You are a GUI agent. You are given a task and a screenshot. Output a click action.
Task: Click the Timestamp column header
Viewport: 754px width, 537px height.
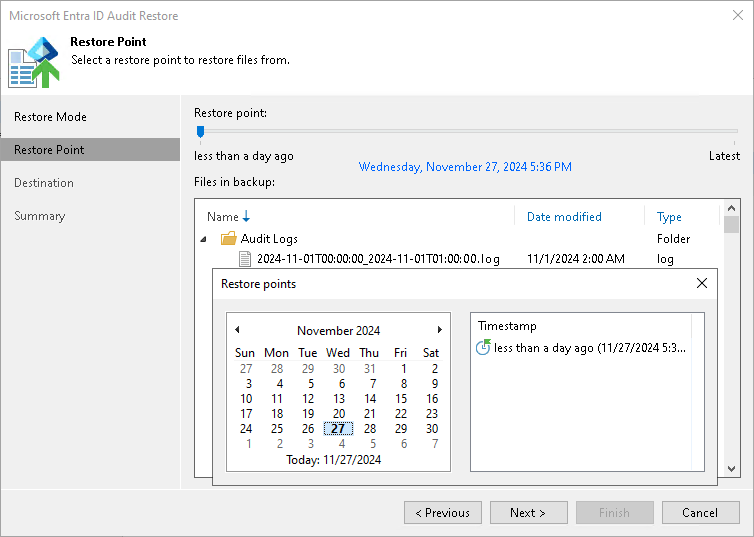(x=507, y=326)
